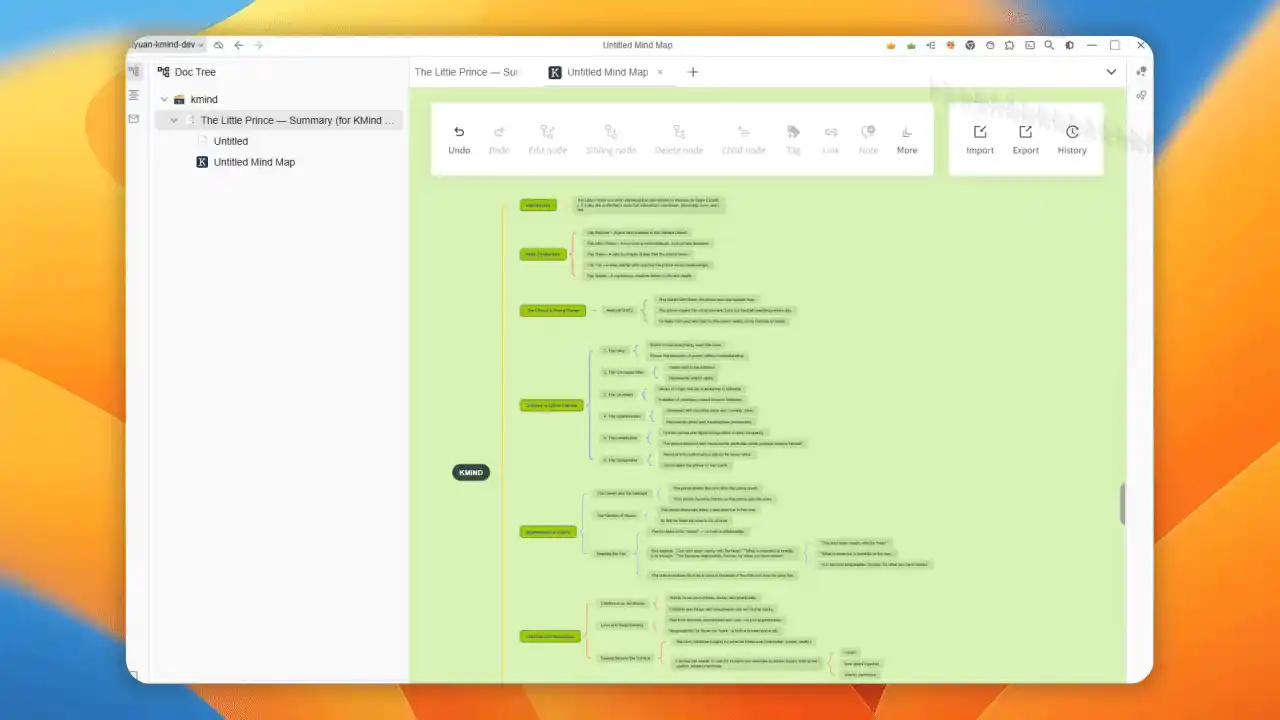Select the Edit node tool

[547, 139]
